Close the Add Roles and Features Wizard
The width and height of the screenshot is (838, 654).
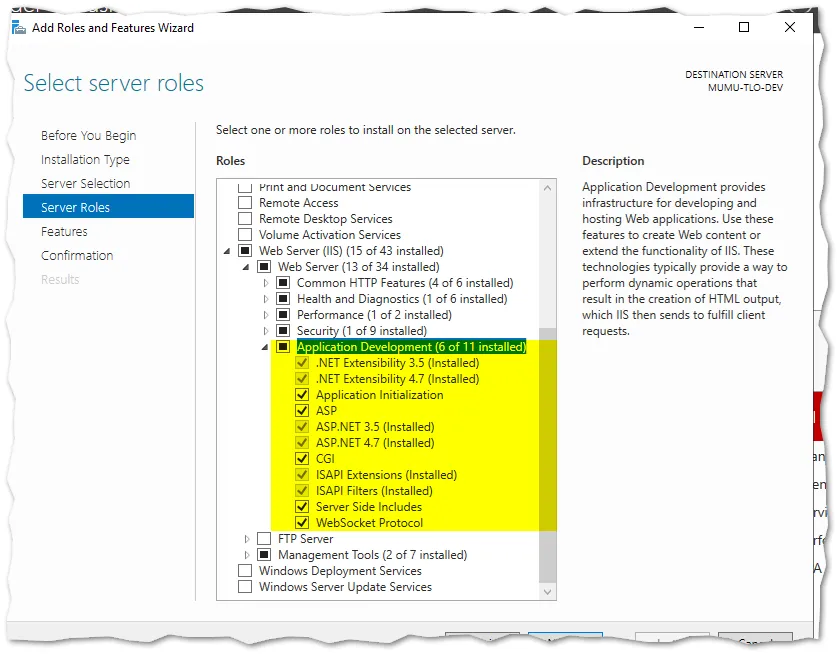pos(790,27)
